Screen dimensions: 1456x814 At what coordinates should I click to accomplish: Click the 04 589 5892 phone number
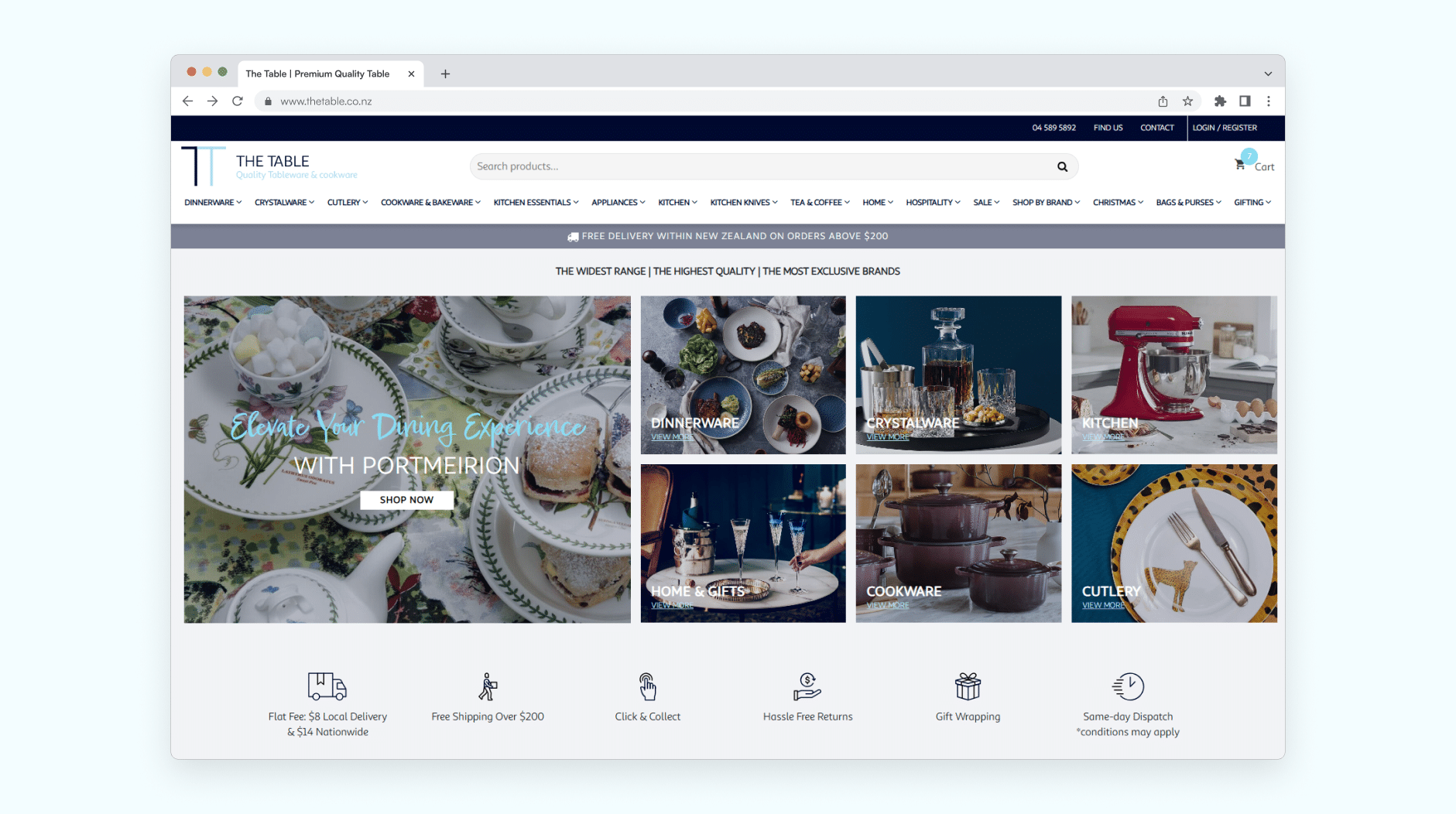coord(1053,128)
